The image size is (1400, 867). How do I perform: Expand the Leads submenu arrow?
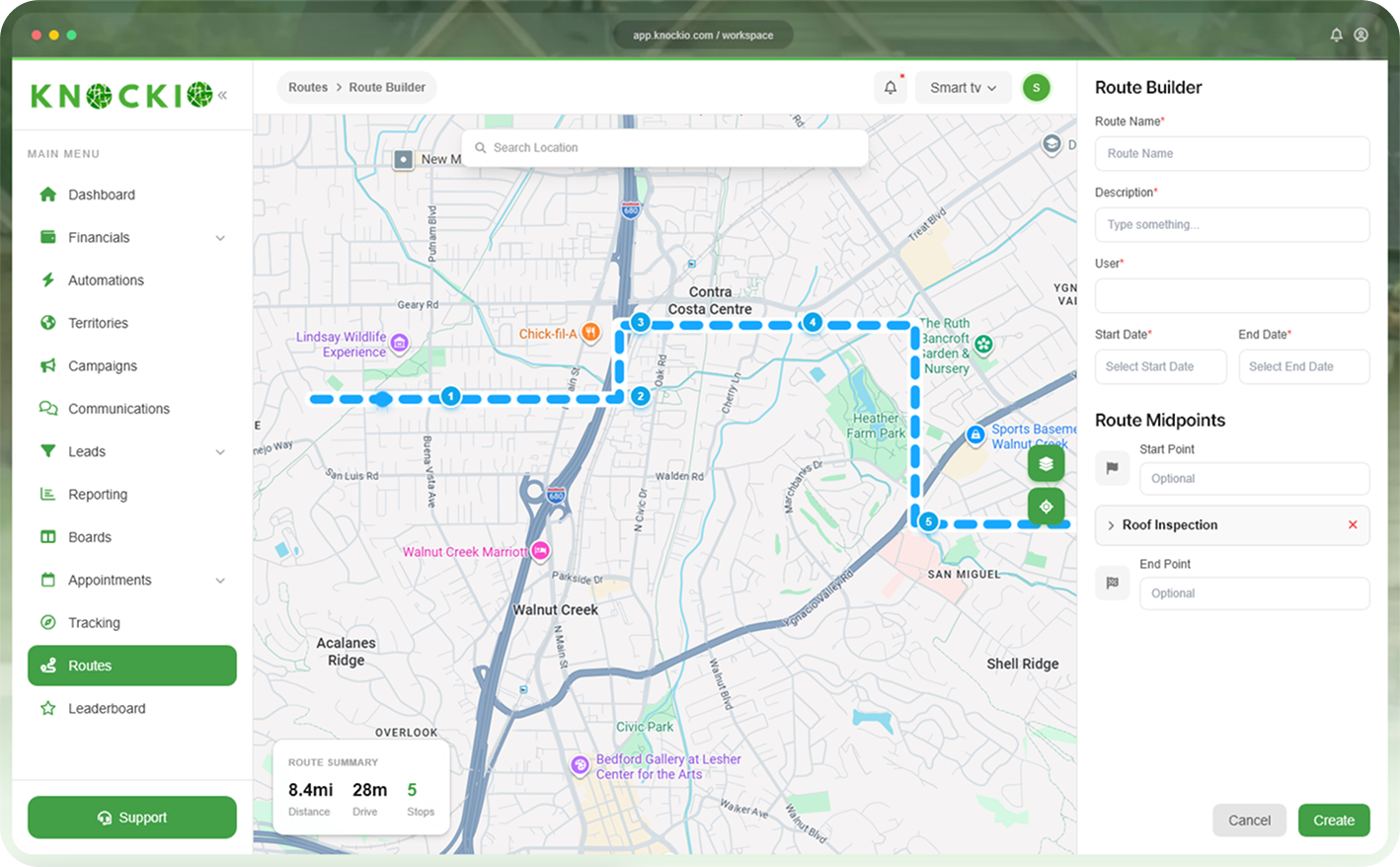[220, 452]
